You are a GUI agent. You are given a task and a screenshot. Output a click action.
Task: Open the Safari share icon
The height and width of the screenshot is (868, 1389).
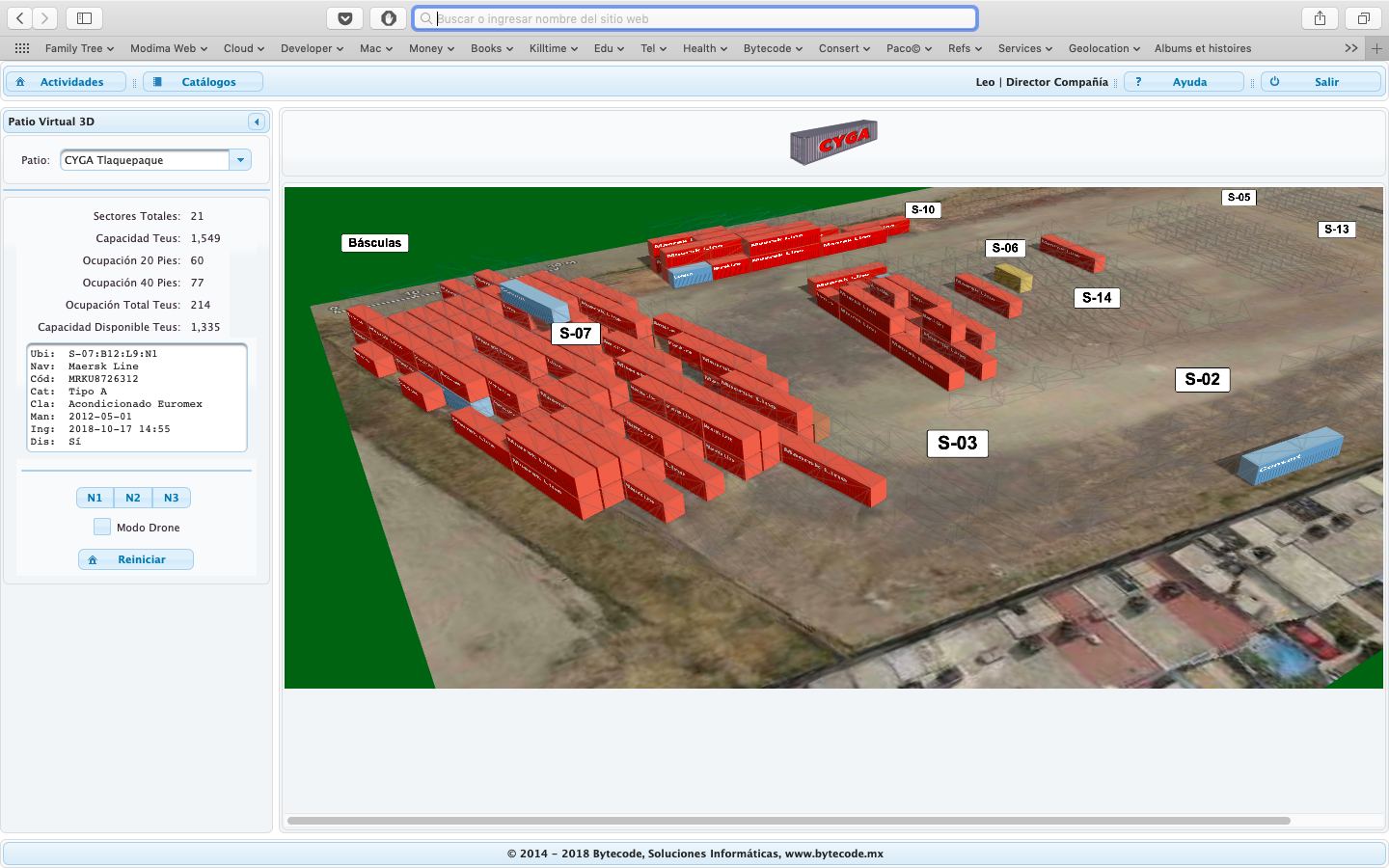(1320, 18)
